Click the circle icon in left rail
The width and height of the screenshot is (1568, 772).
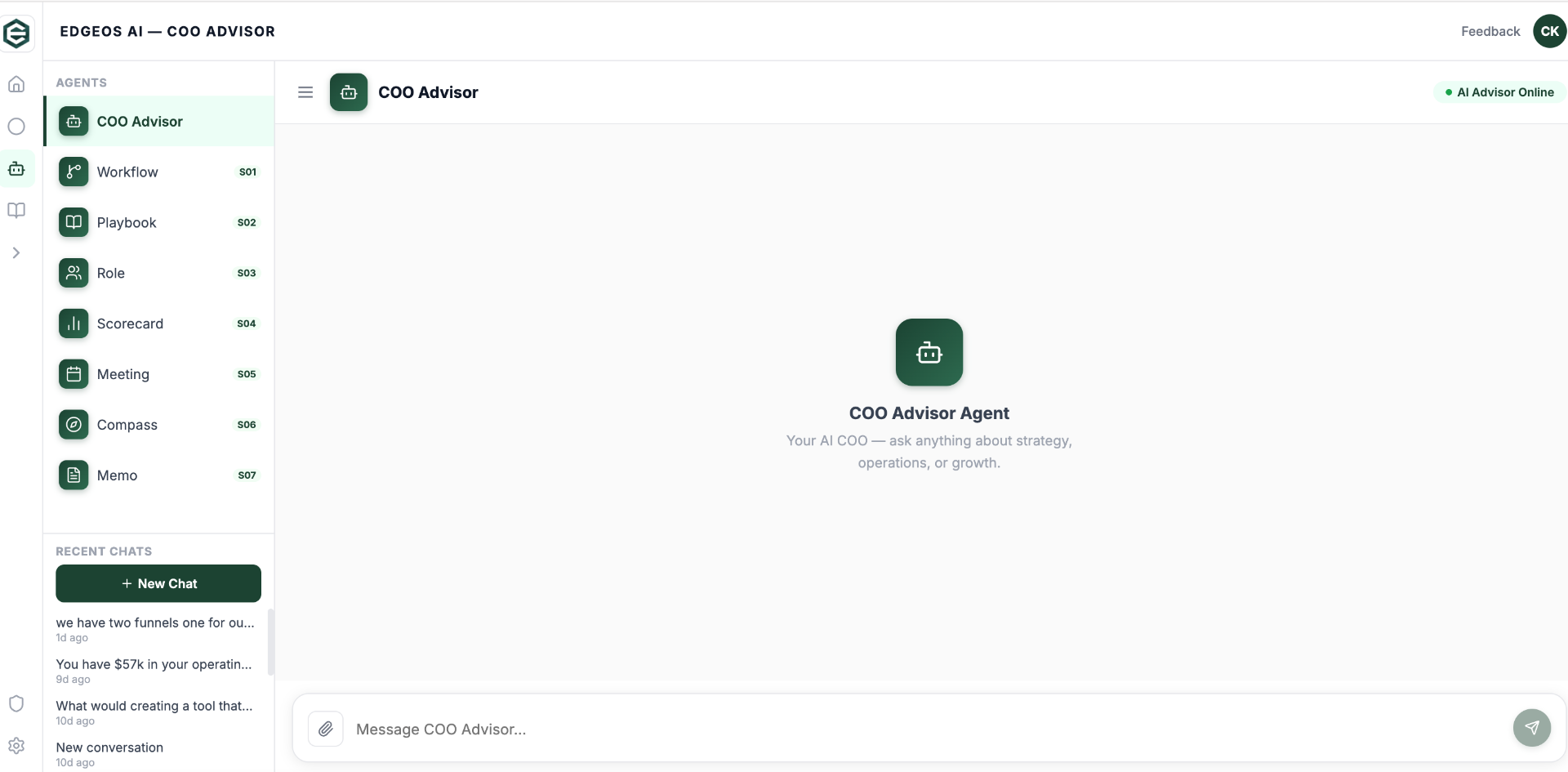point(16,127)
